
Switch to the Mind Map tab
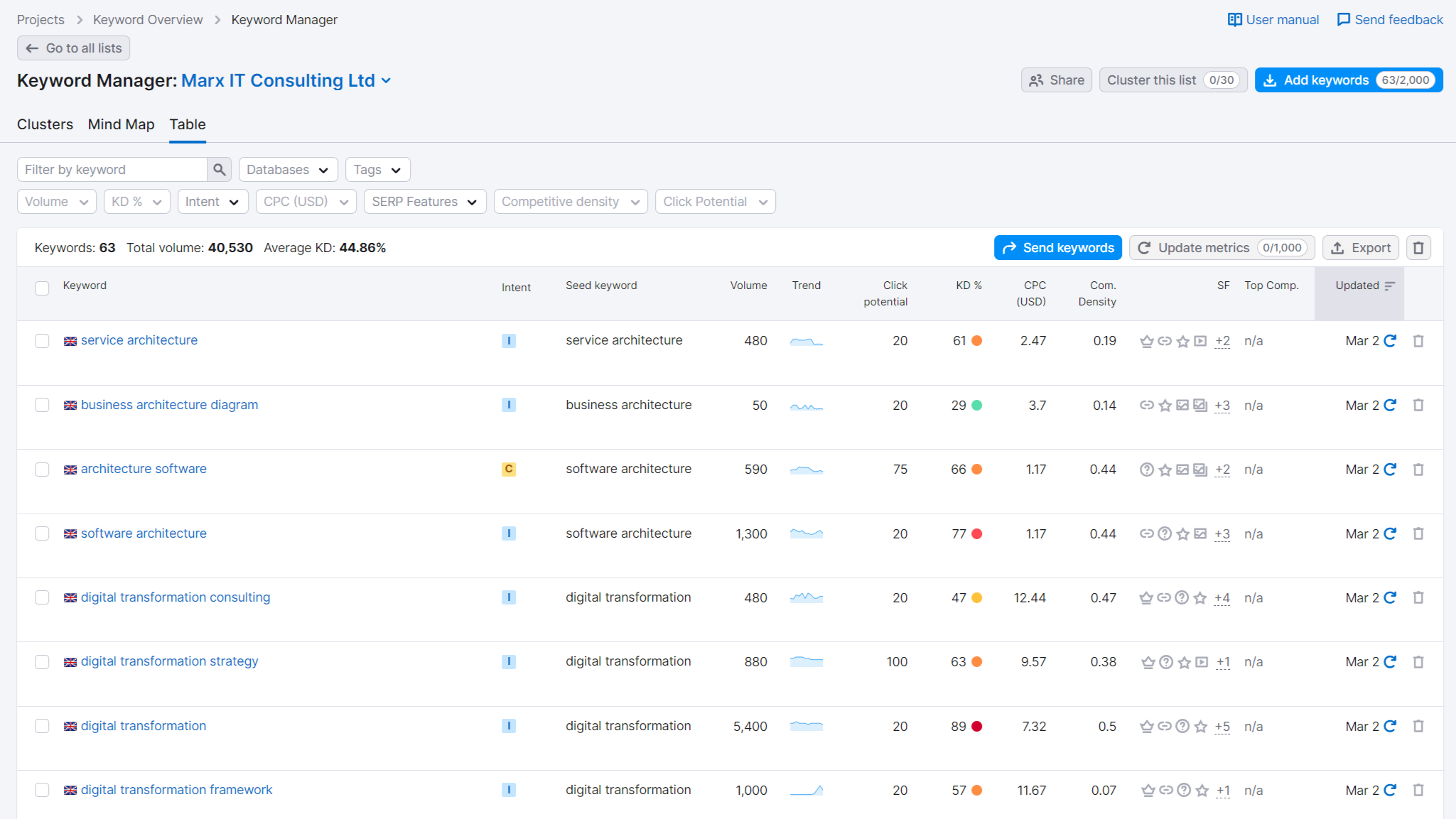click(119, 124)
